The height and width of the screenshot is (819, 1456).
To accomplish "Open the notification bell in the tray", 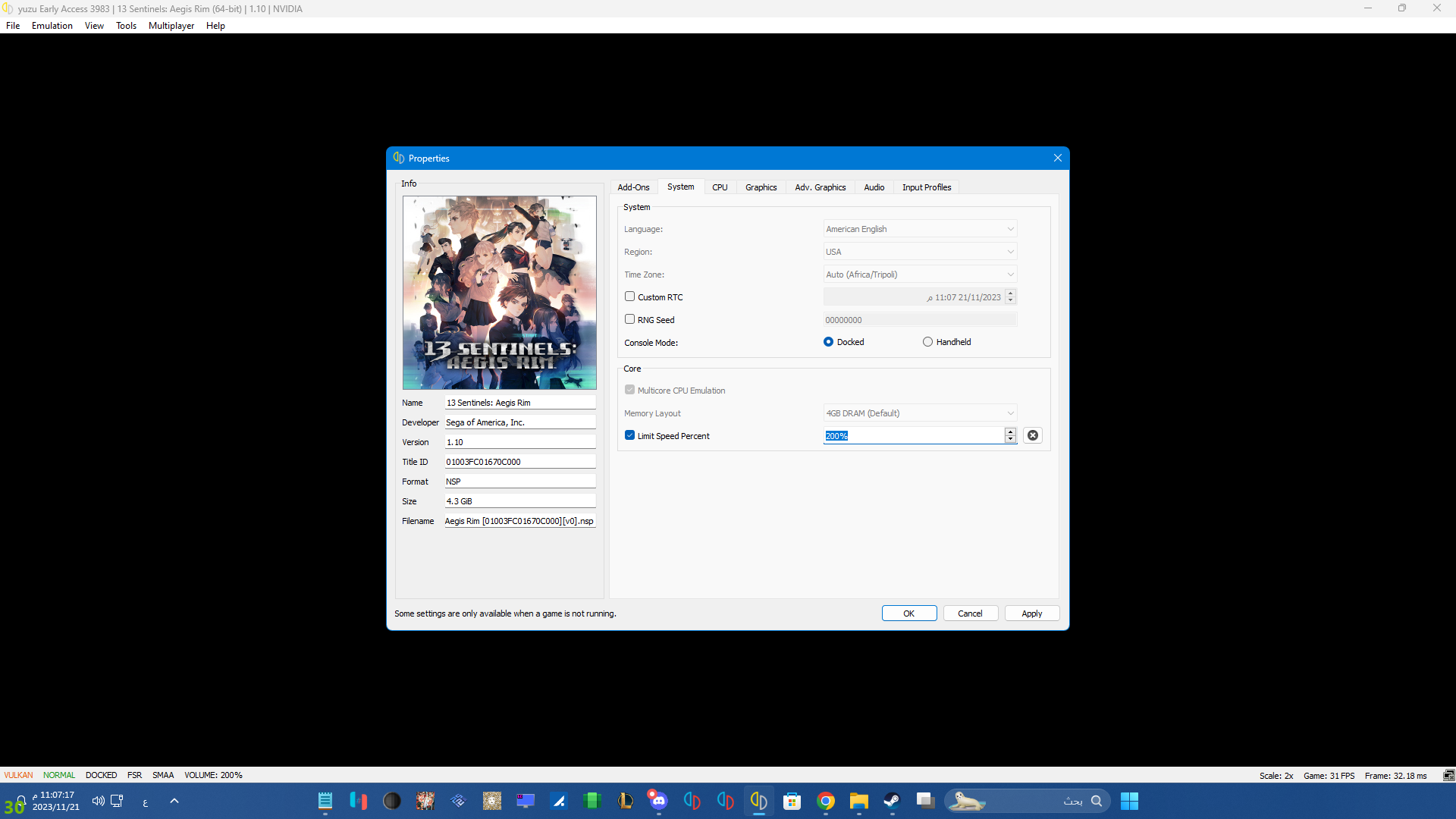I will pos(22,801).
